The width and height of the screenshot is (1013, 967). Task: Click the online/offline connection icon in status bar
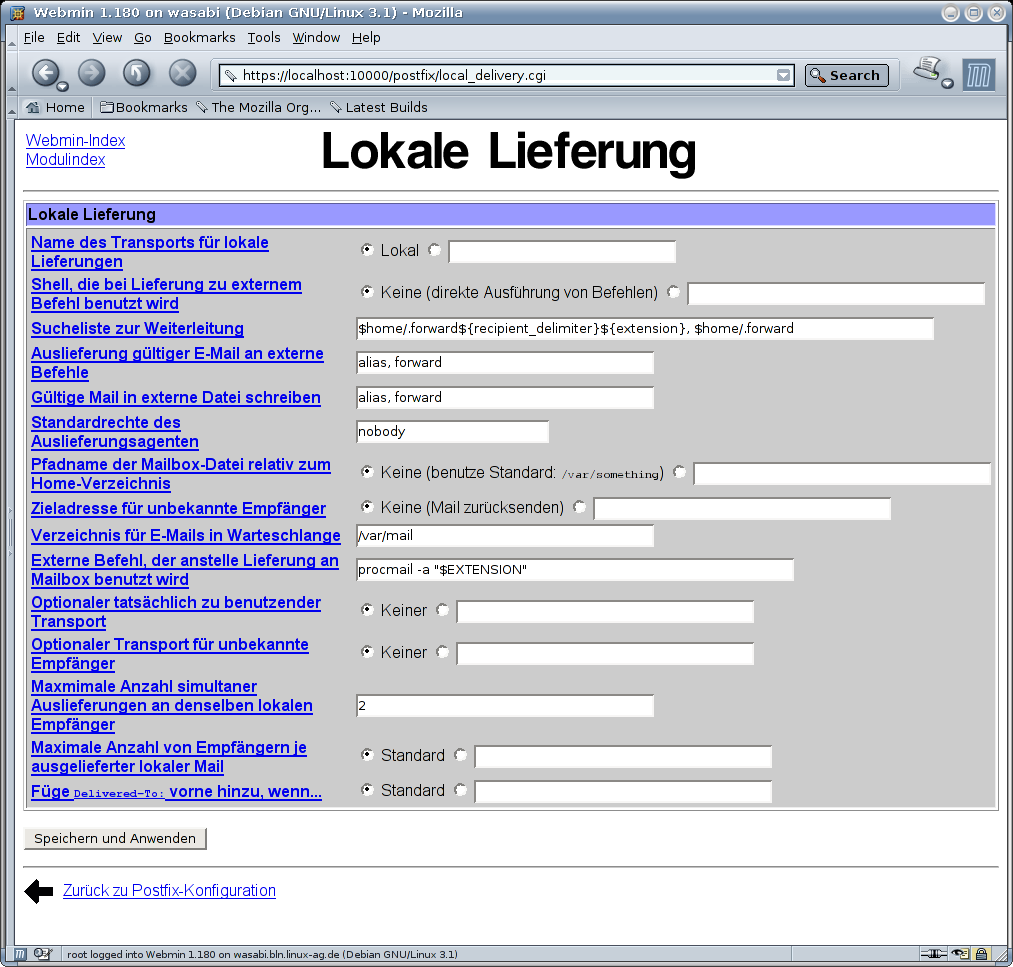coord(933,954)
